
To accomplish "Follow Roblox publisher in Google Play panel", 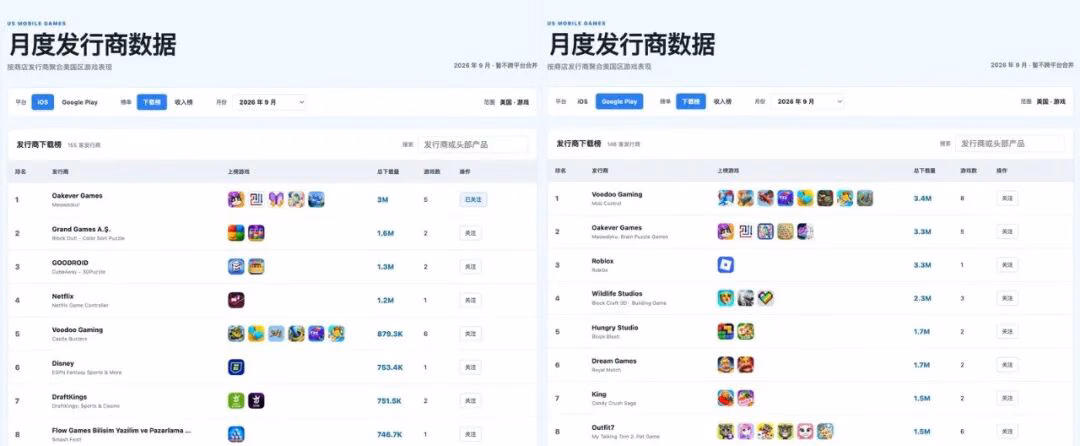I will click(x=1007, y=265).
